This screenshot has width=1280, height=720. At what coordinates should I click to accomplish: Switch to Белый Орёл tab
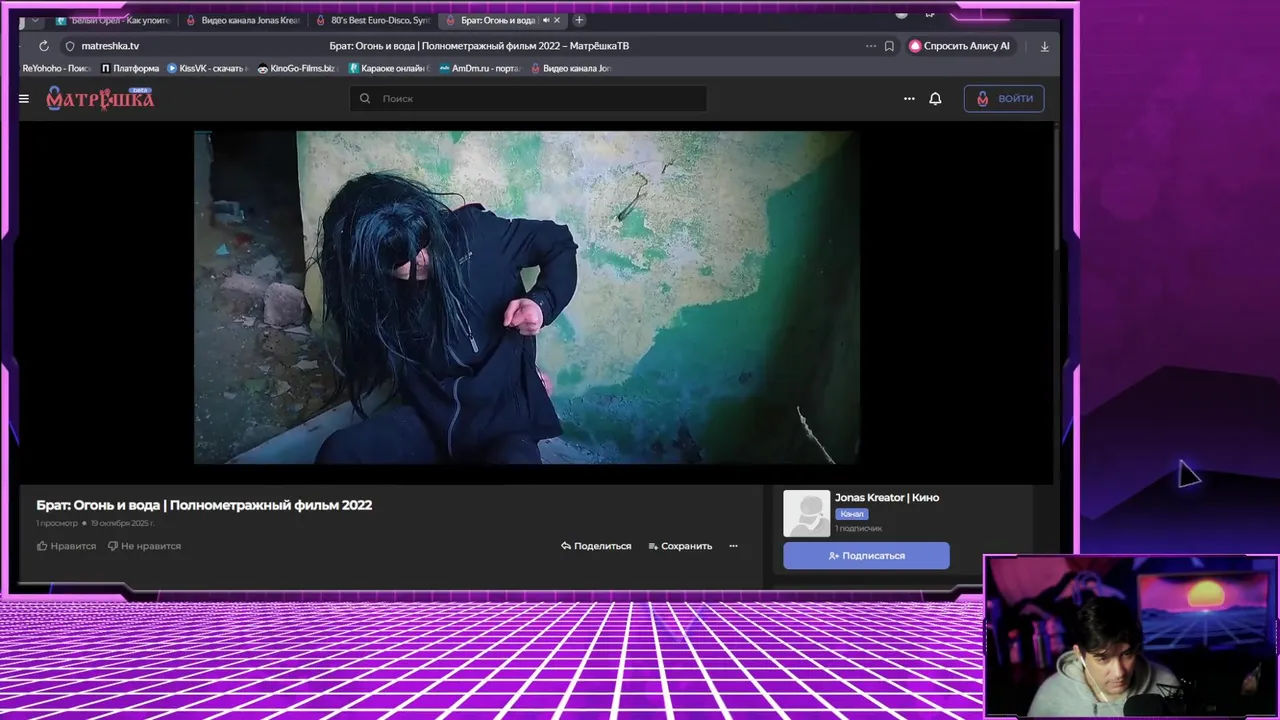coord(113,20)
